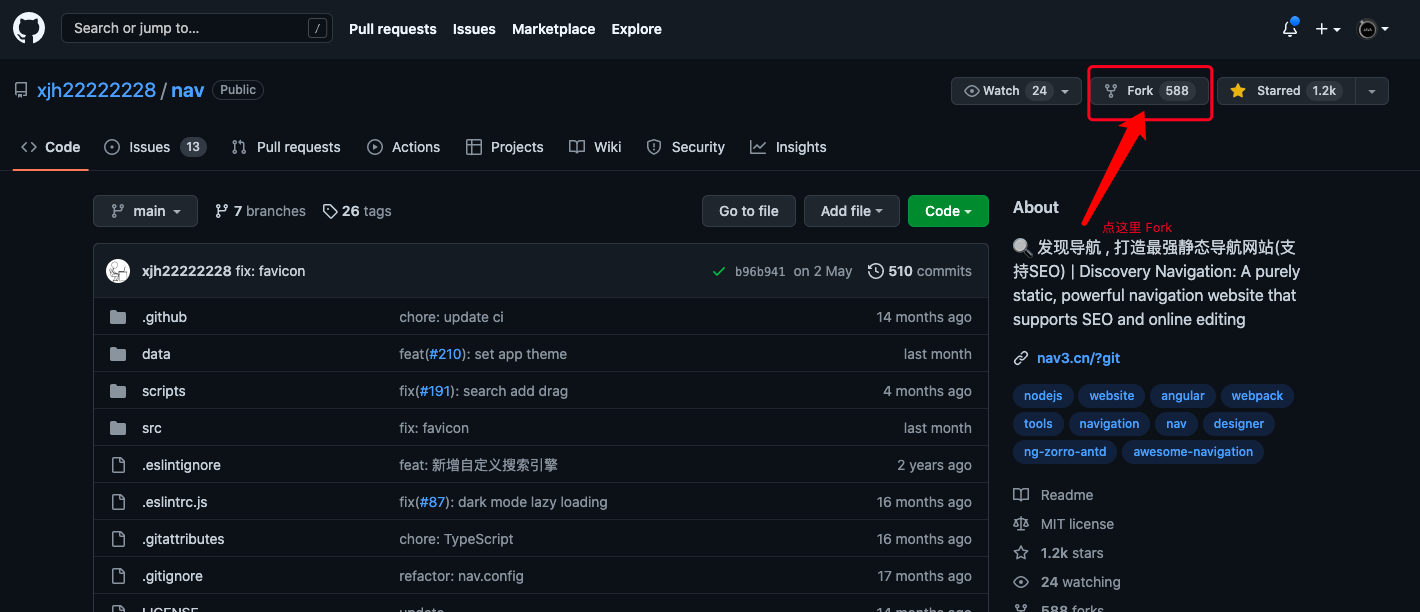This screenshot has width=1420, height=612.
Task: Open the Insights tab
Action: tap(789, 147)
